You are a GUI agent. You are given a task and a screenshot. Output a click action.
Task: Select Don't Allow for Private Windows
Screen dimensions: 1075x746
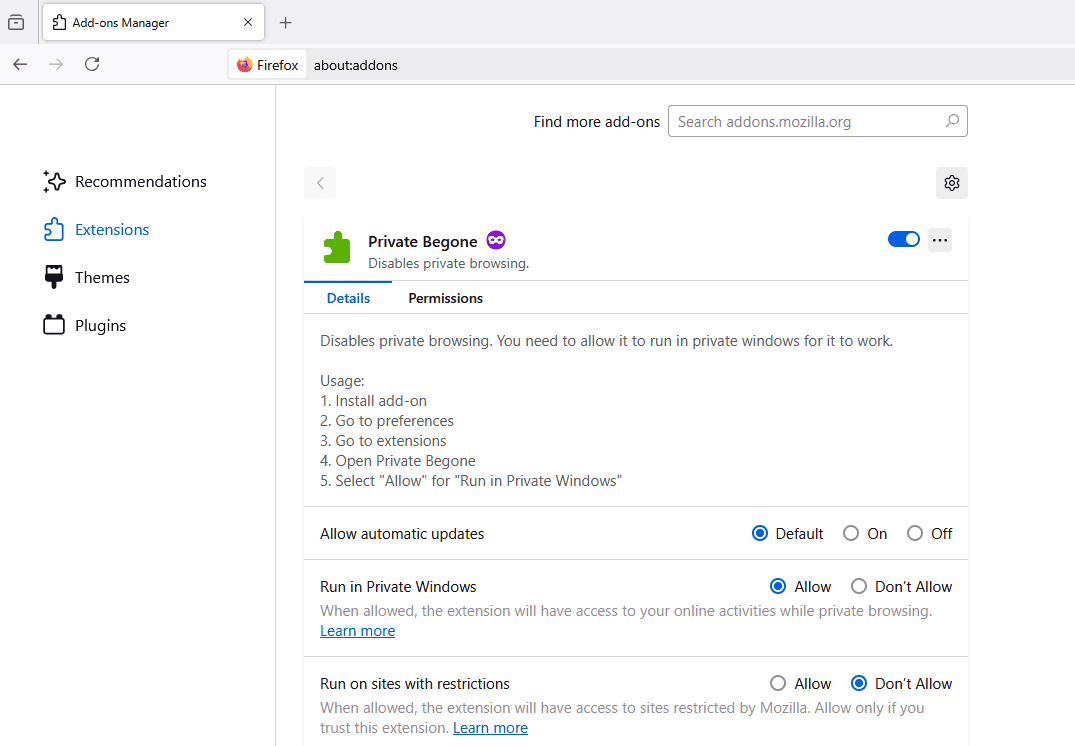(x=859, y=587)
